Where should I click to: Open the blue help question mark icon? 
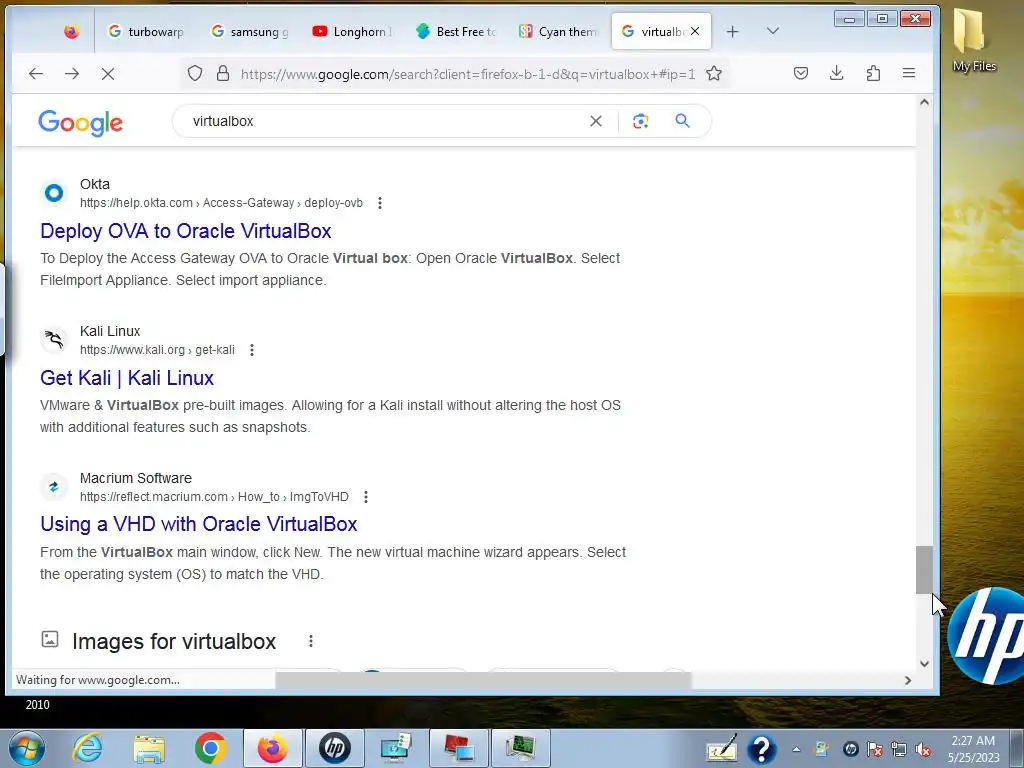(x=761, y=749)
